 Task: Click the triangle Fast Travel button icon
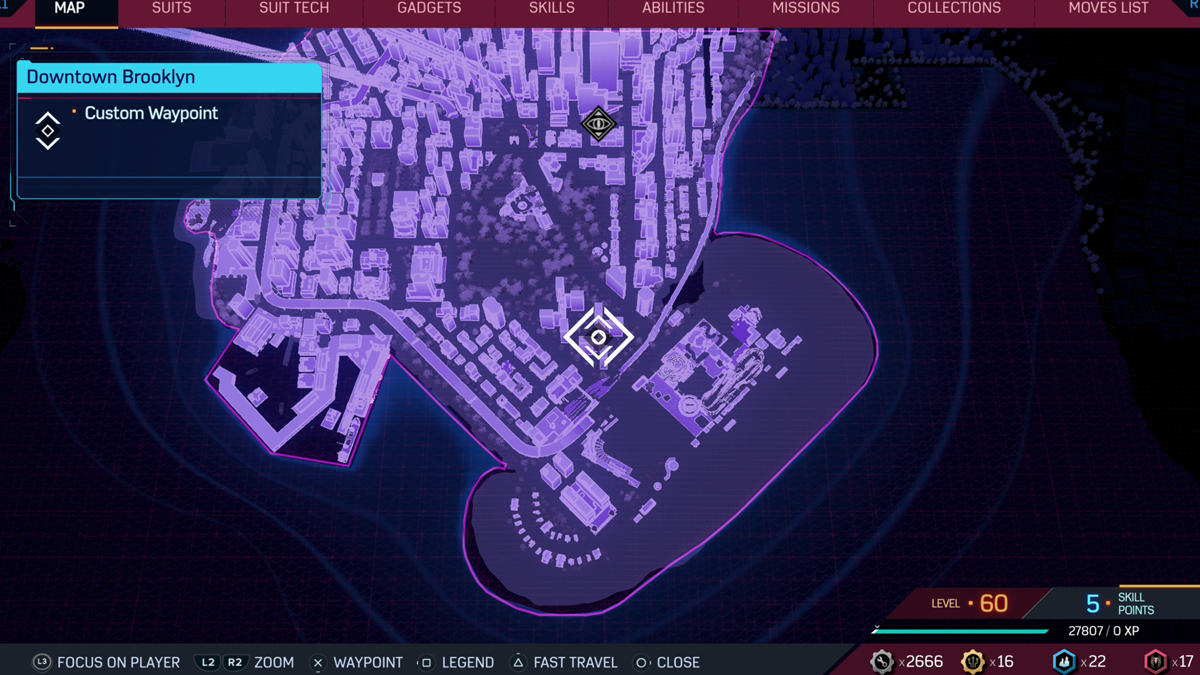[x=518, y=662]
